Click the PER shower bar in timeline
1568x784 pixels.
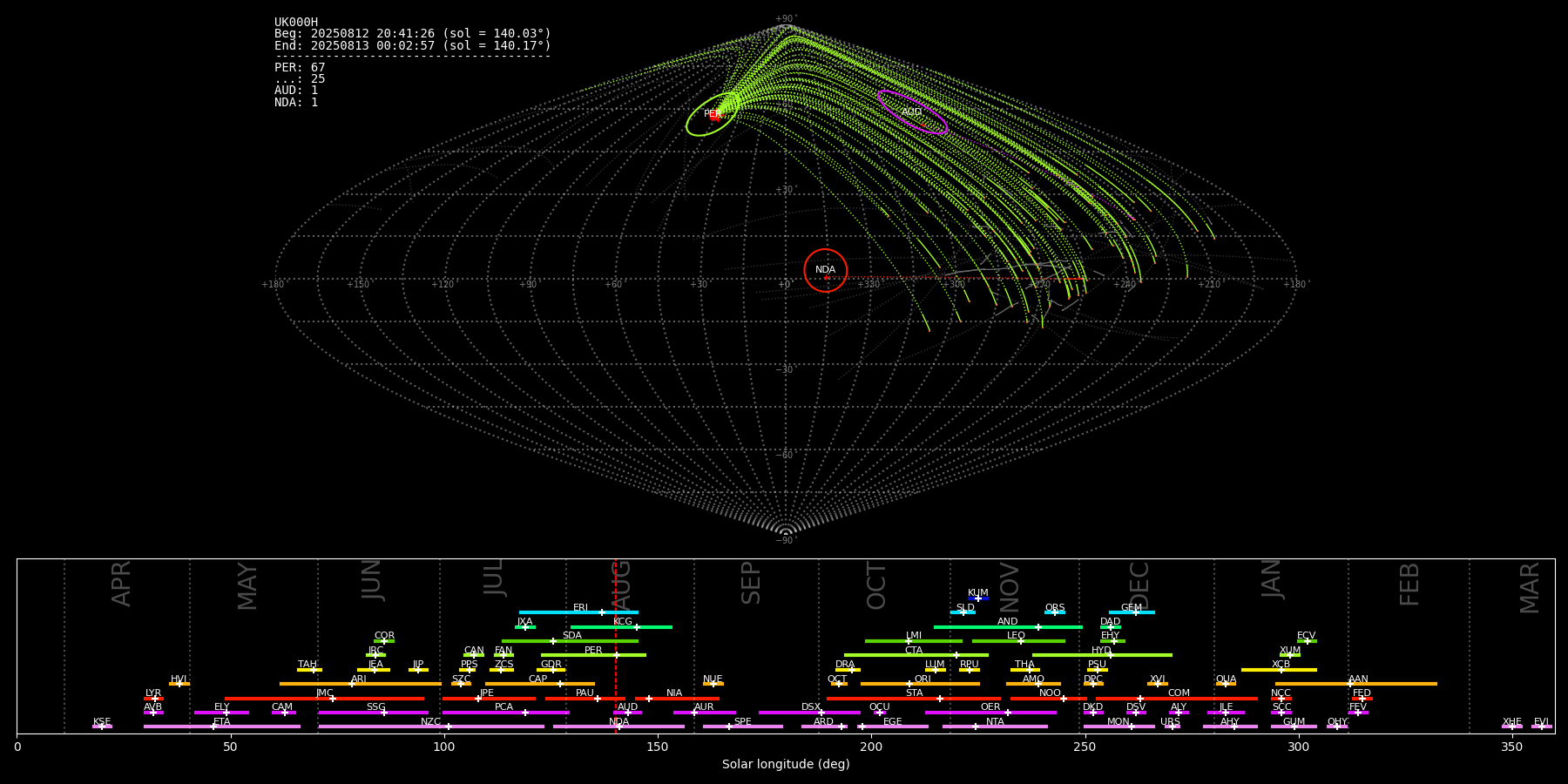(x=593, y=655)
